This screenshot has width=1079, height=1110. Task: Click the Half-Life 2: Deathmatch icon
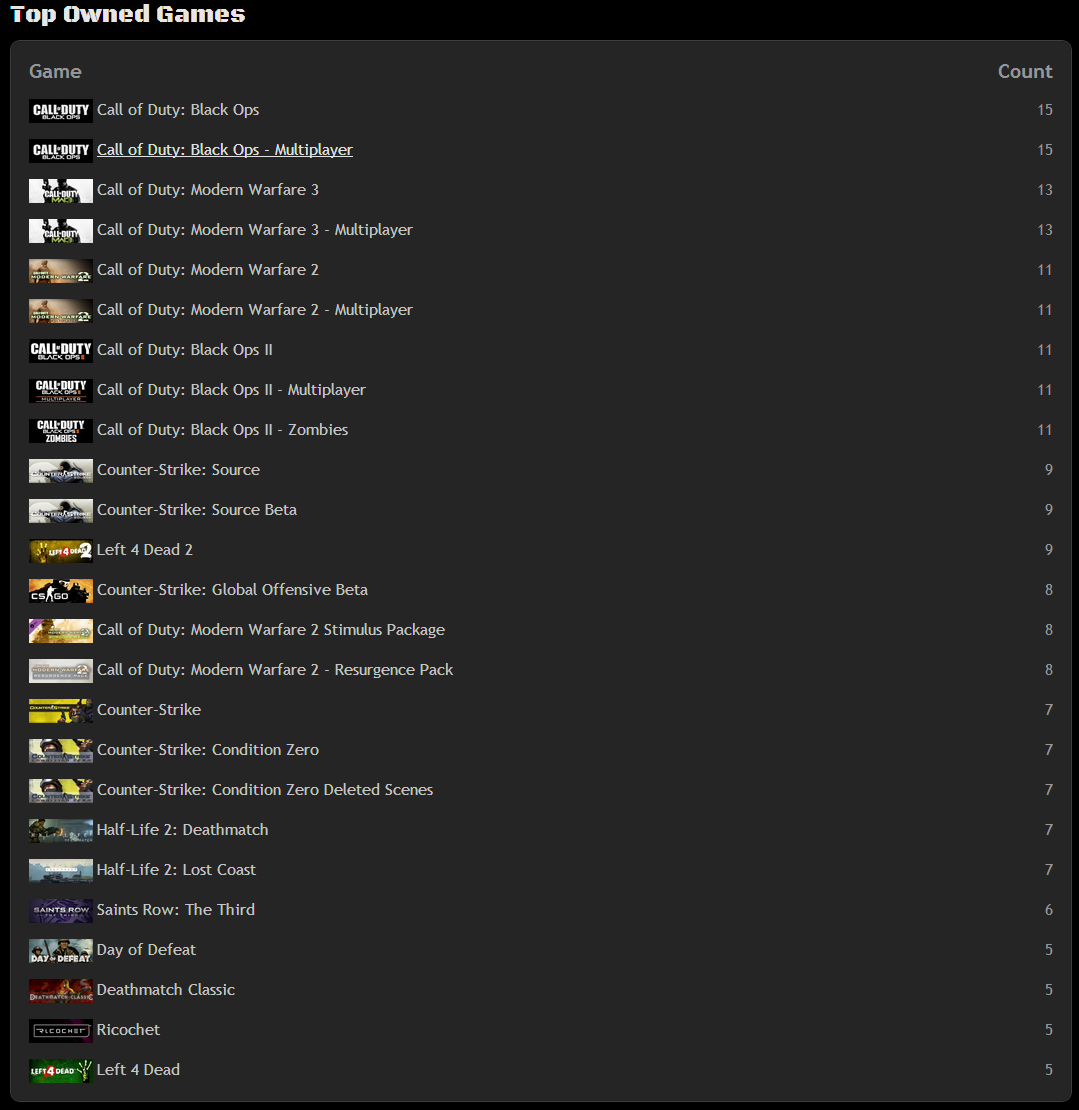click(x=61, y=830)
